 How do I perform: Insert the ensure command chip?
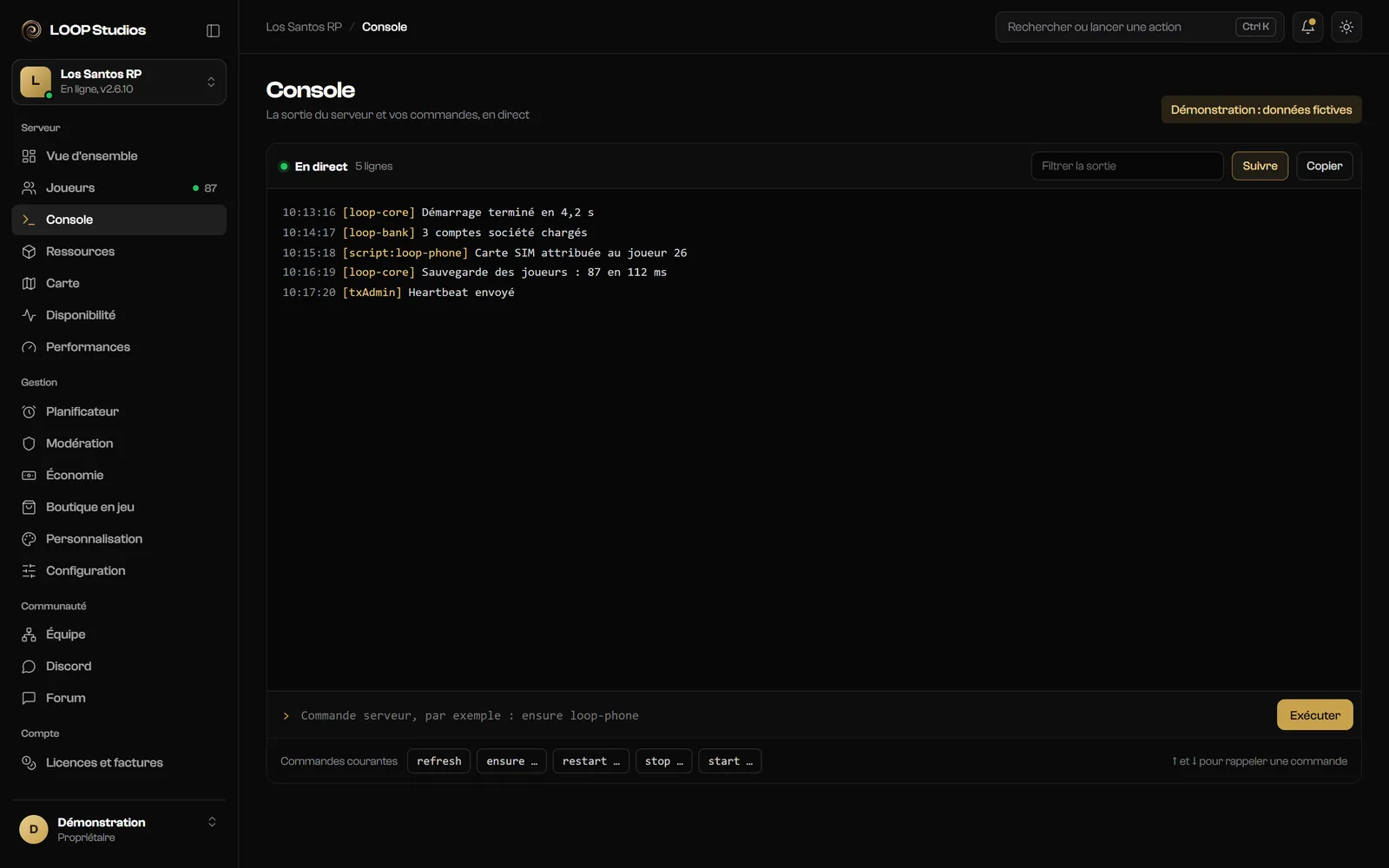pos(511,761)
